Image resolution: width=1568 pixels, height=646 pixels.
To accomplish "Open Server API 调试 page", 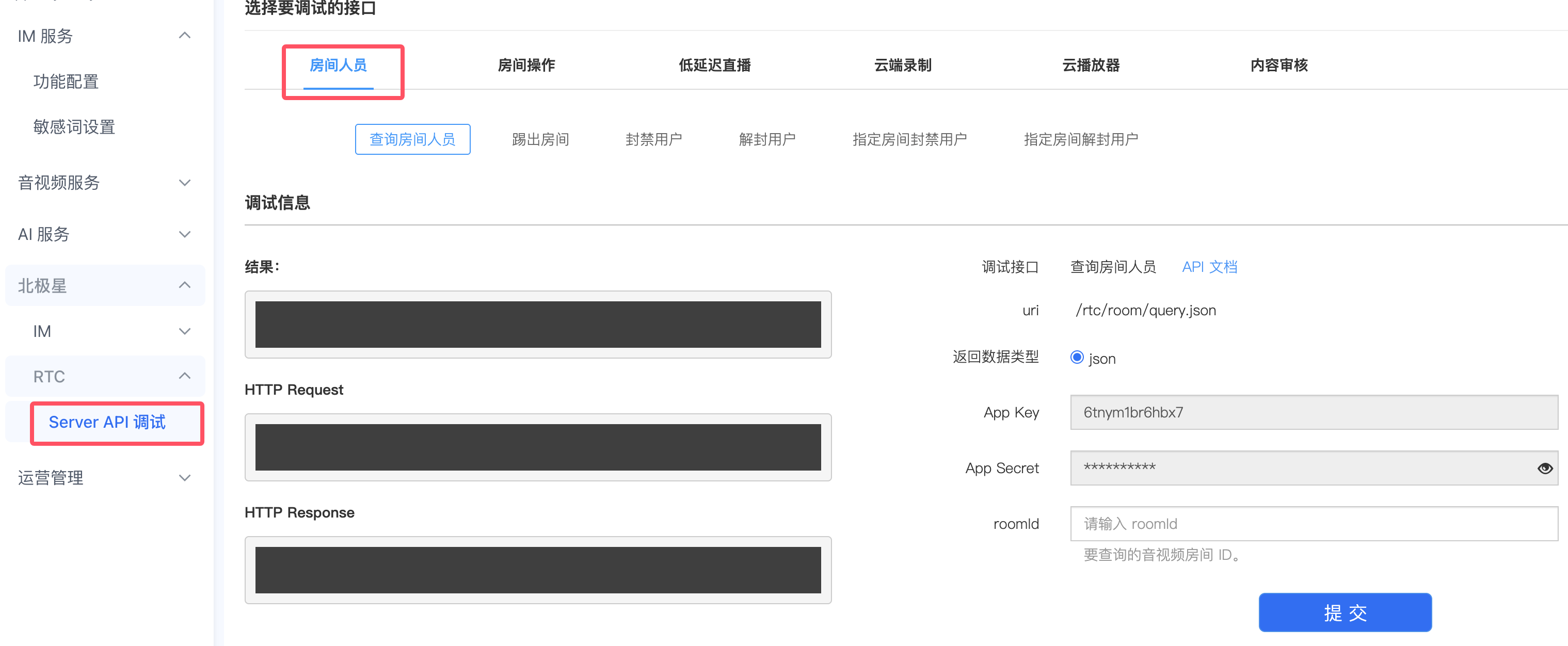I will (x=107, y=422).
